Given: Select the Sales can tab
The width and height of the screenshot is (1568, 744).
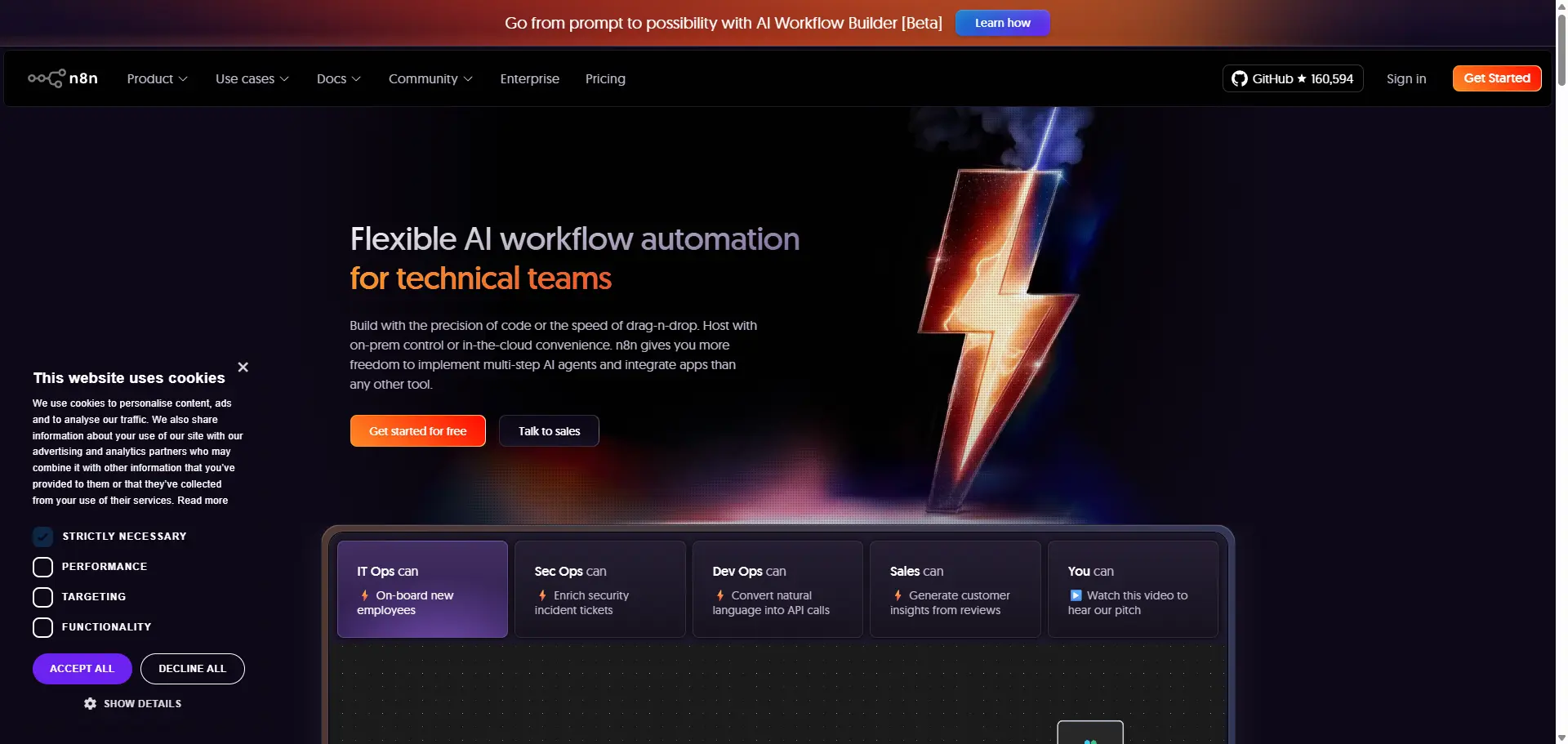Looking at the screenshot, I should 955,589.
